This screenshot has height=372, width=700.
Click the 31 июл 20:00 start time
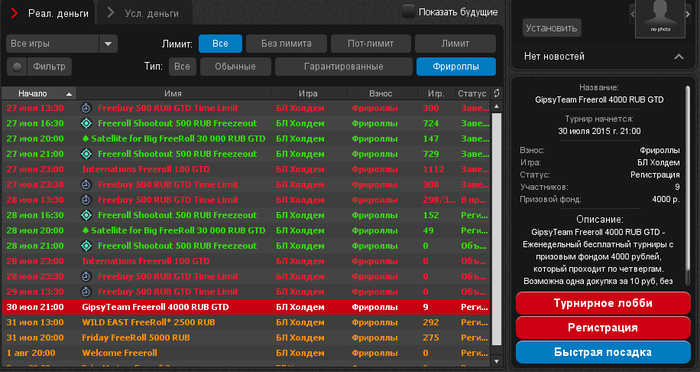click(x=35, y=338)
